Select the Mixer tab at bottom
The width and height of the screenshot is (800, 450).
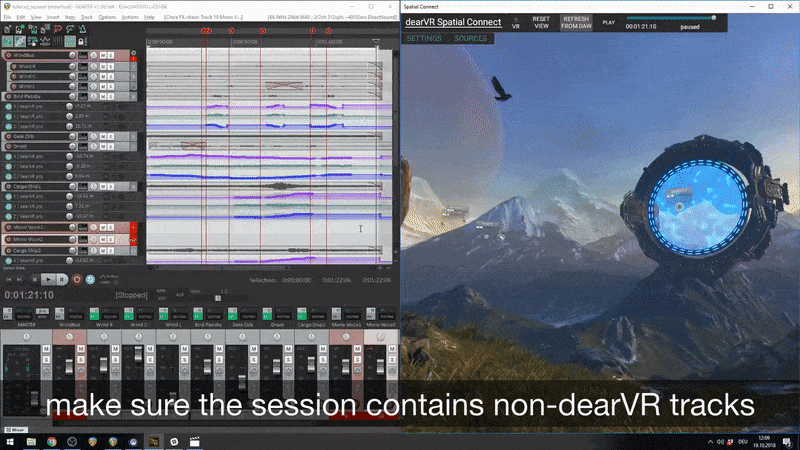coord(16,430)
